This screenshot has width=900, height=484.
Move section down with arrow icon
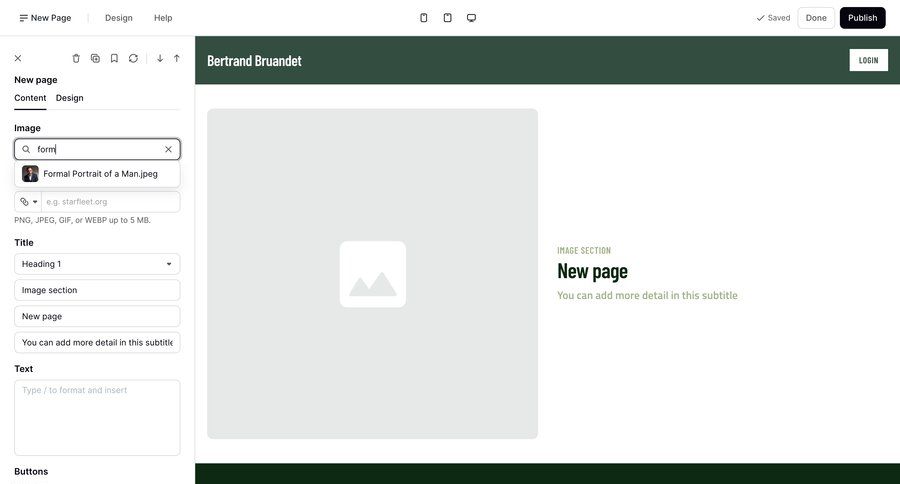[160, 58]
